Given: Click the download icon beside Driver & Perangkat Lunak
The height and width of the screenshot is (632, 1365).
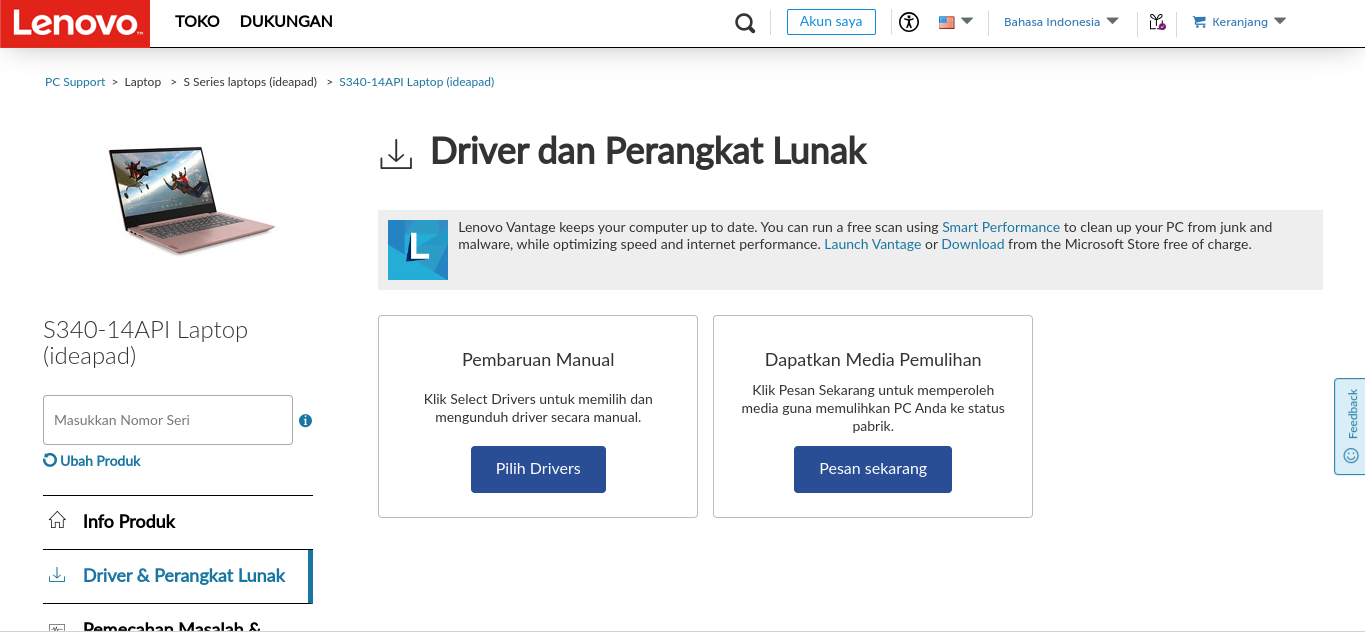Looking at the screenshot, I should 58,575.
